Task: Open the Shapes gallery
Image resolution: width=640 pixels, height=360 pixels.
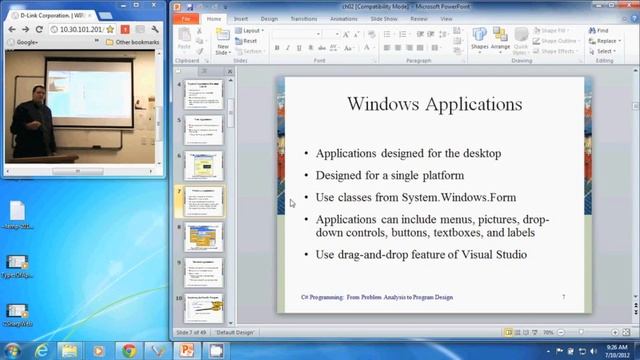Action: pos(480,39)
